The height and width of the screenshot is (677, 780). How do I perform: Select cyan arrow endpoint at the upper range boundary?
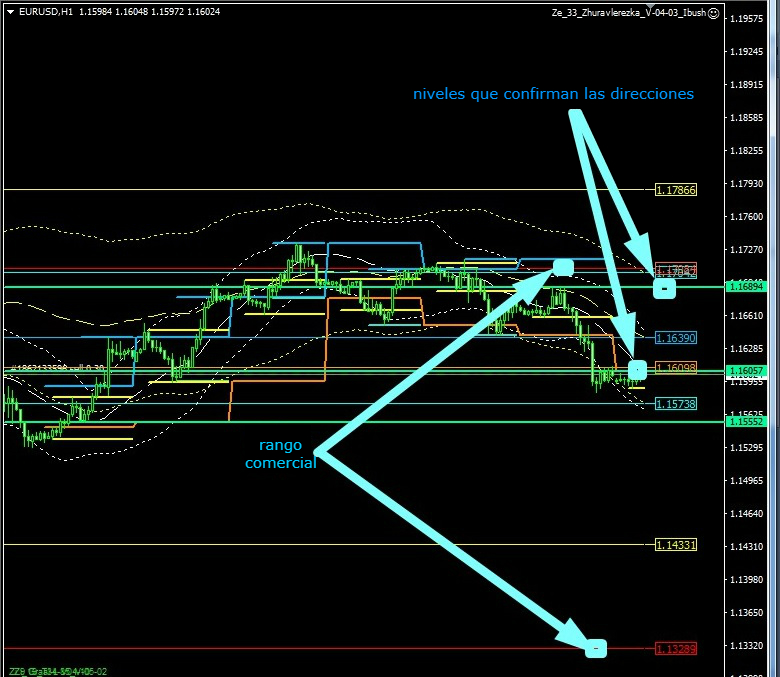(562, 266)
